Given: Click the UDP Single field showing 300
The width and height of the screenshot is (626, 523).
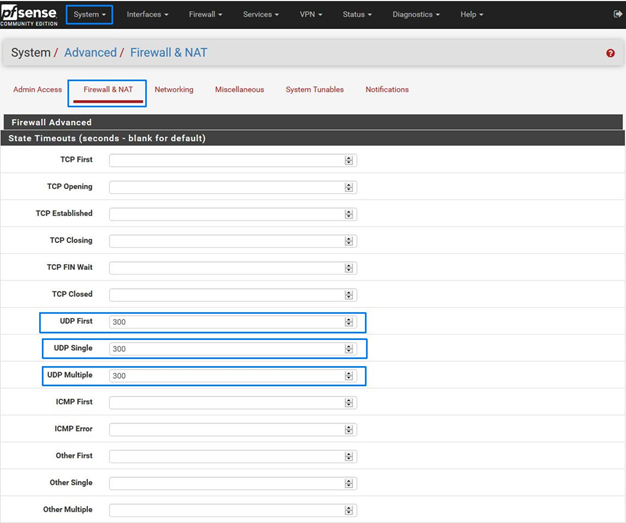Looking at the screenshot, I should point(233,349).
